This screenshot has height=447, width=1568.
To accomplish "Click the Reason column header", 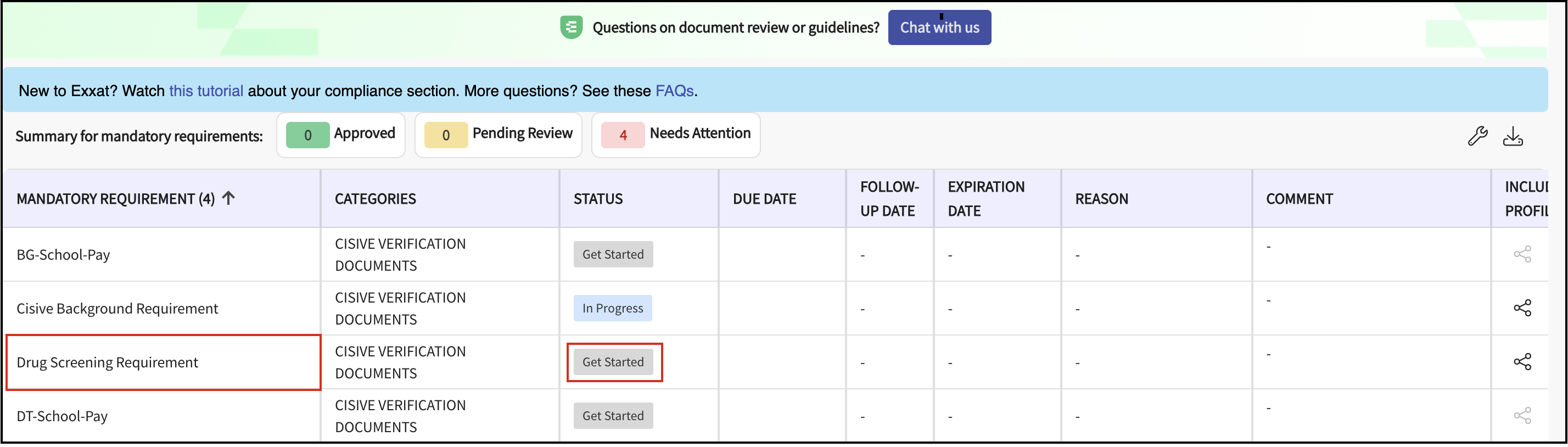I will (x=1157, y=199).
